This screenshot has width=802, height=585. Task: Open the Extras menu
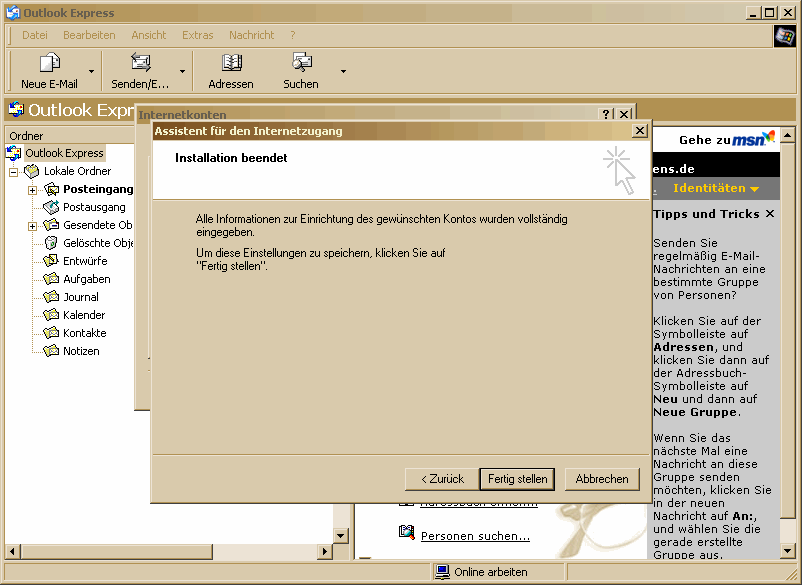coord(198,35)
